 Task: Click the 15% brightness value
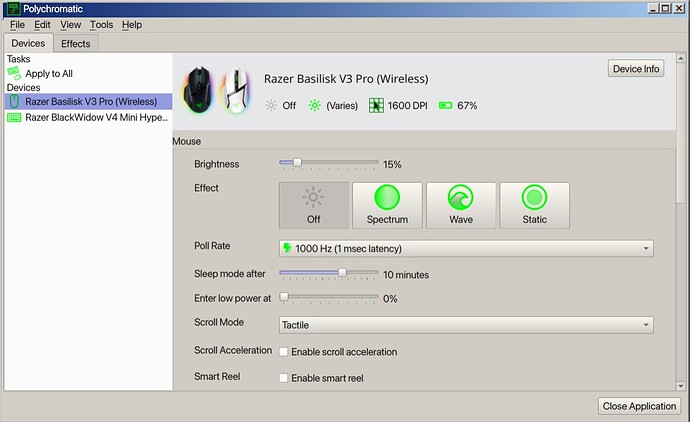click(x=392, y=165)
